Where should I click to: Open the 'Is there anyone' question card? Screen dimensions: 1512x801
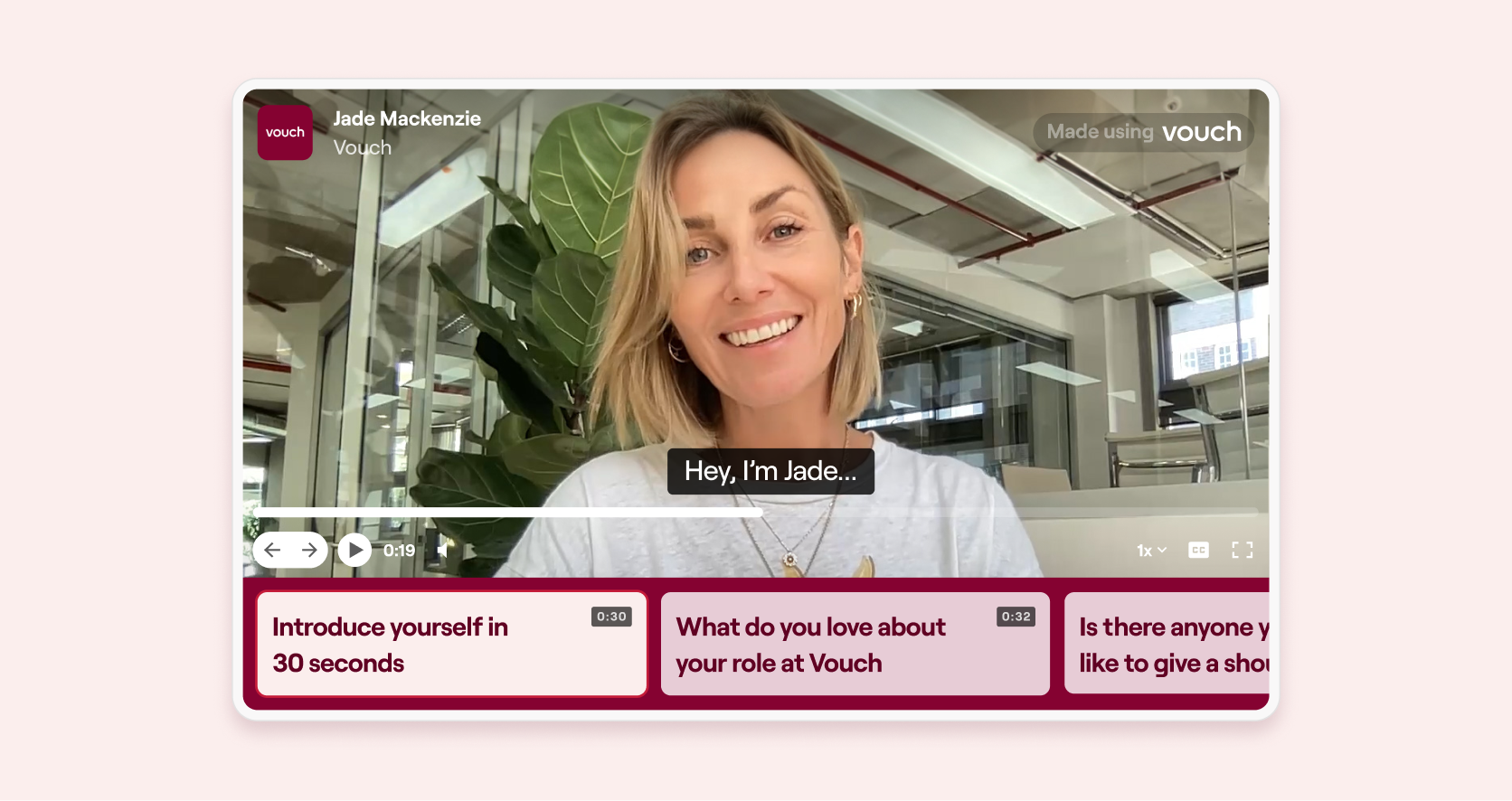(x=1167, y=644)
